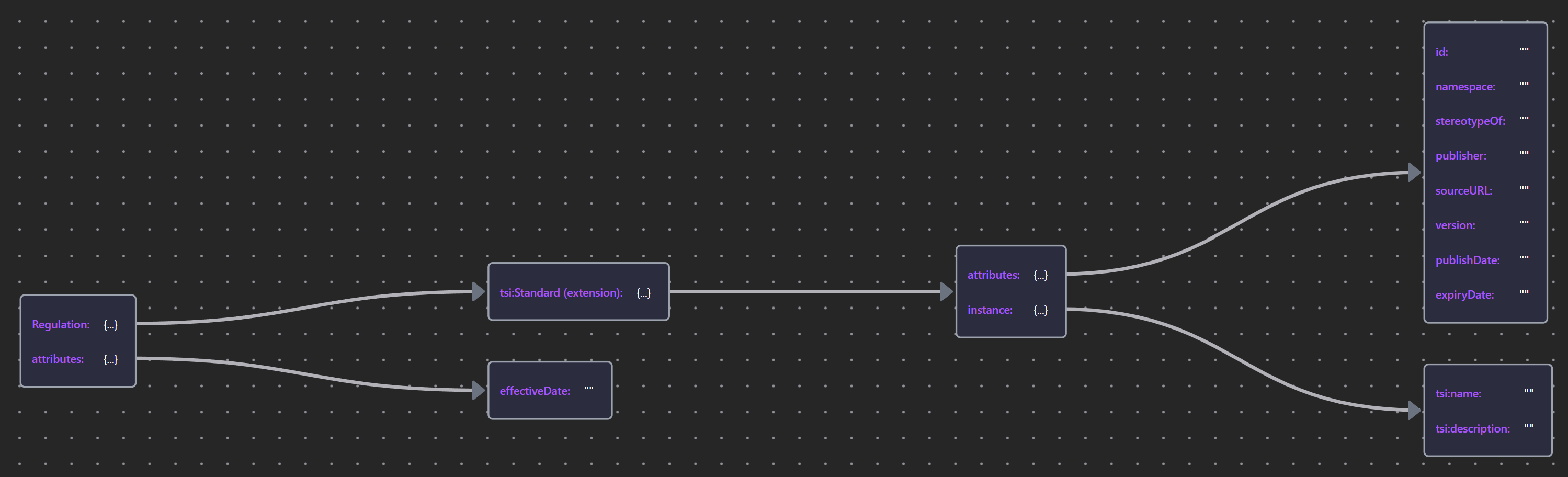
Task: Select the tsi:name field
Action: point(1459,394)
